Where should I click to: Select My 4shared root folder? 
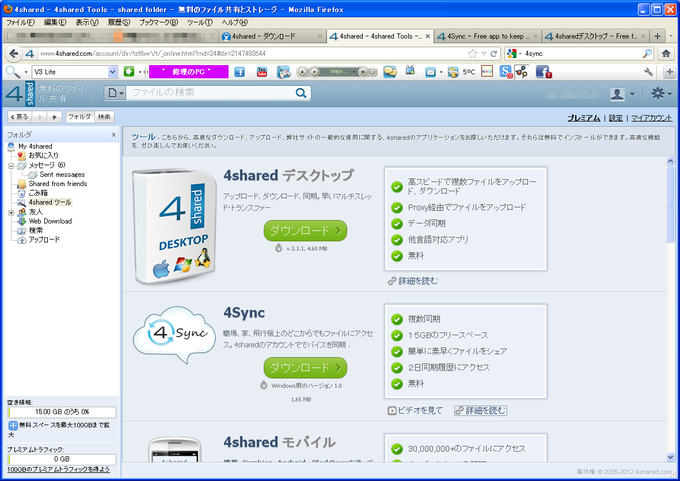click(35, 146)
